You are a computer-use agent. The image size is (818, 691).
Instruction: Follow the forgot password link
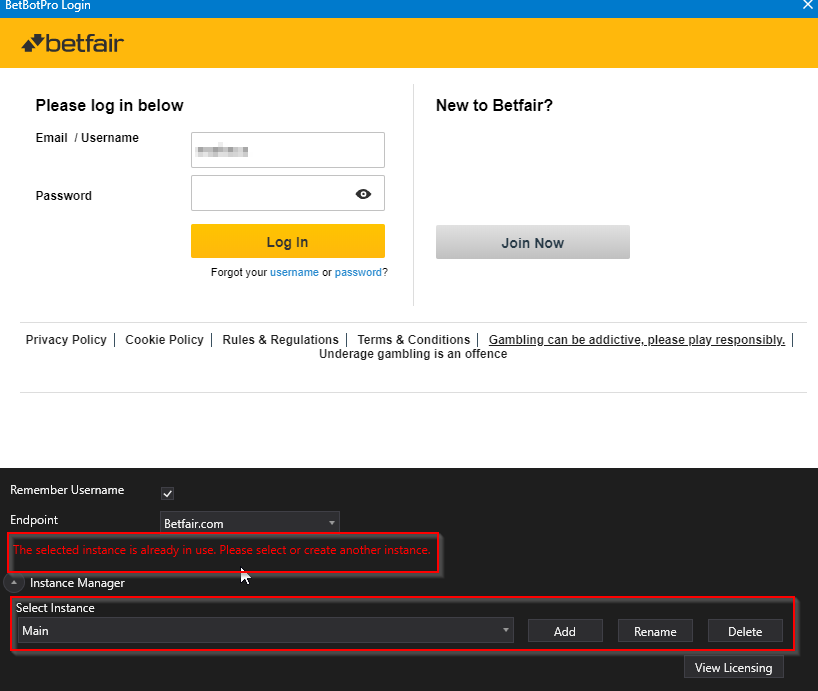tap(358, 272)
